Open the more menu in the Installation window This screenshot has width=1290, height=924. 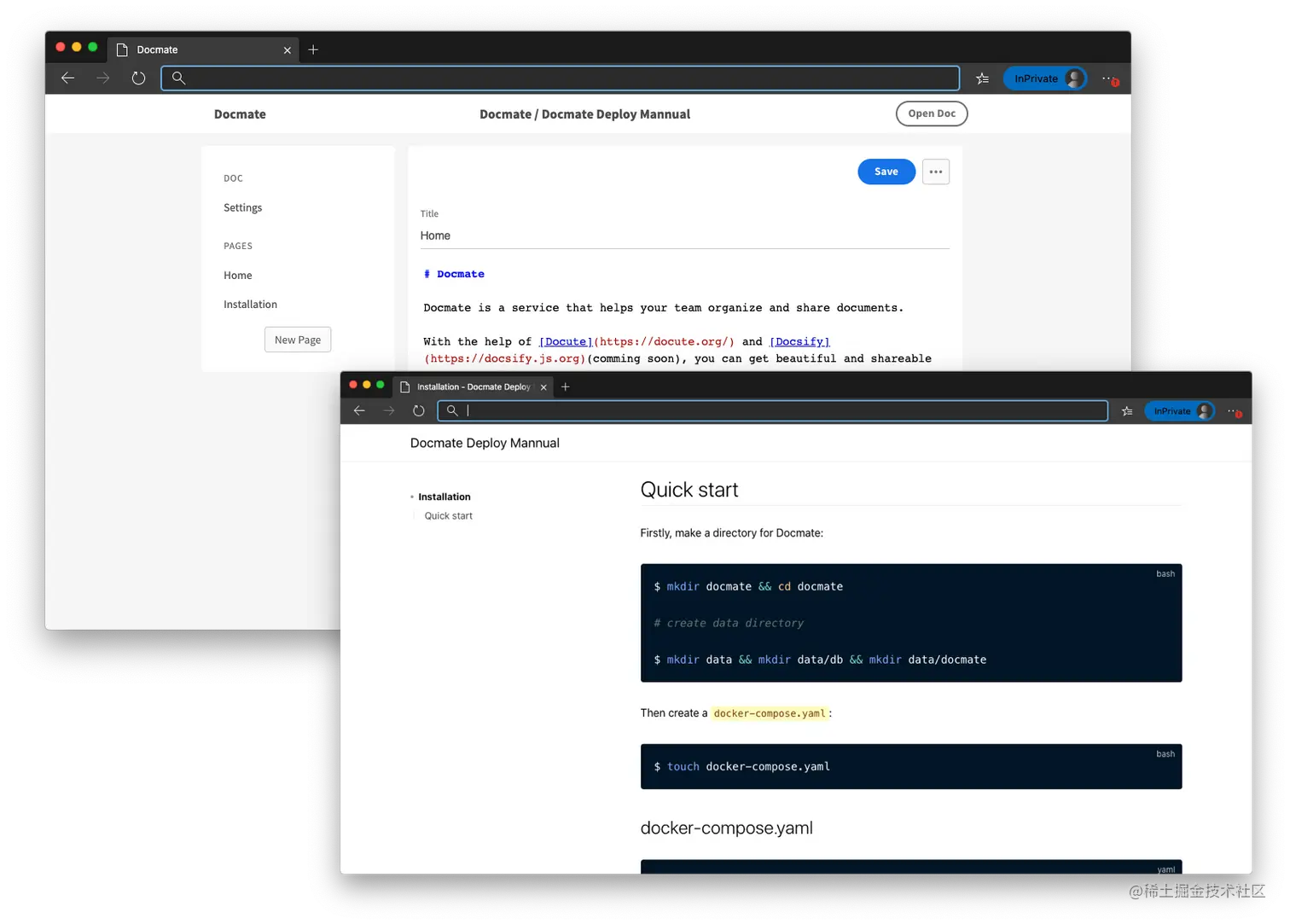point(1234,411)
